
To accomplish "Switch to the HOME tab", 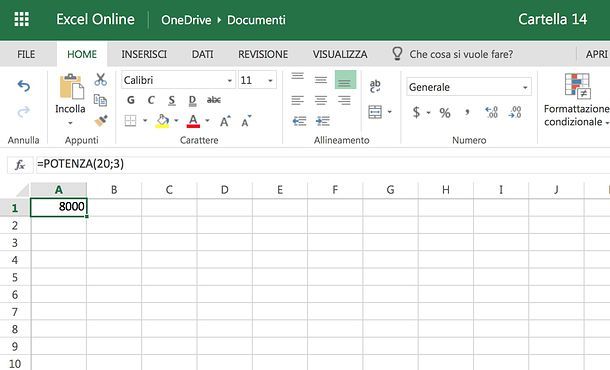I will (x=82, y=54).
